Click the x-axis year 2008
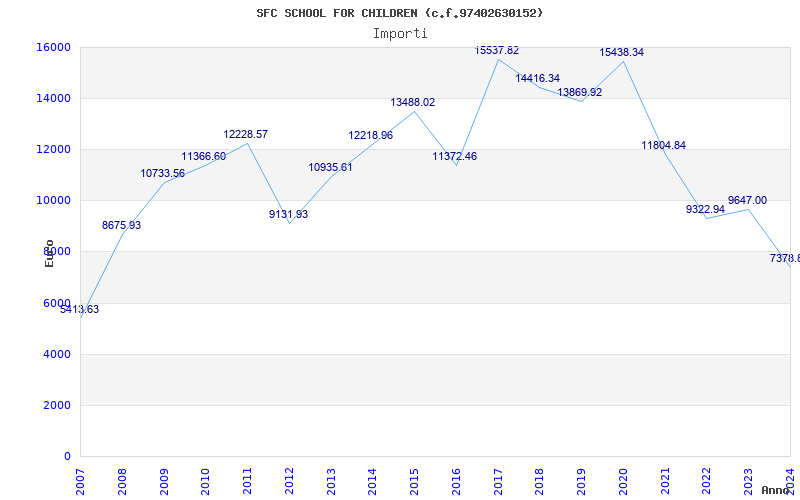The width and height of the screenshot is (800, 500). (x=122, y=482)
